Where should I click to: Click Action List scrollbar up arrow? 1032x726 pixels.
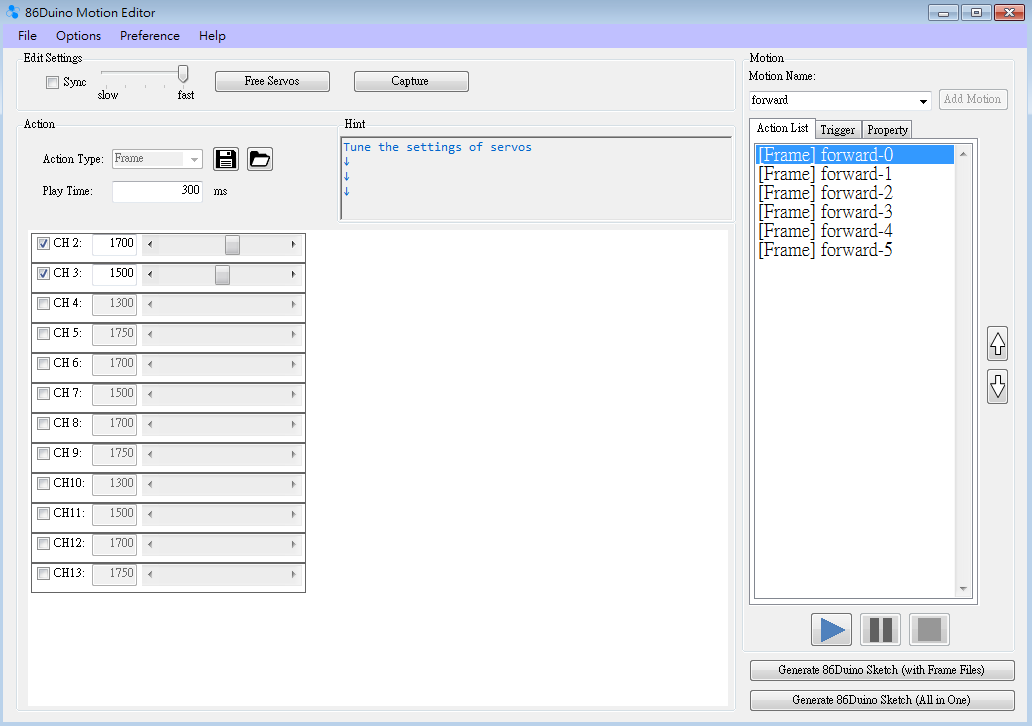pyautogui.click(x=963, y=153)
